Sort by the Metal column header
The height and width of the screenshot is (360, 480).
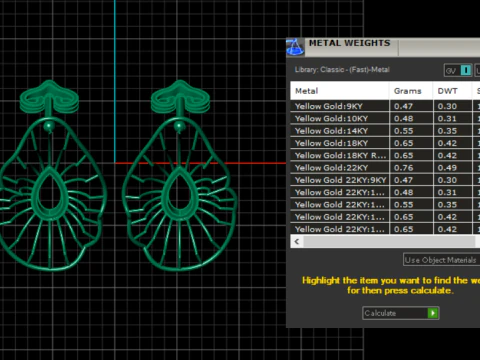(x=340, y=91)
